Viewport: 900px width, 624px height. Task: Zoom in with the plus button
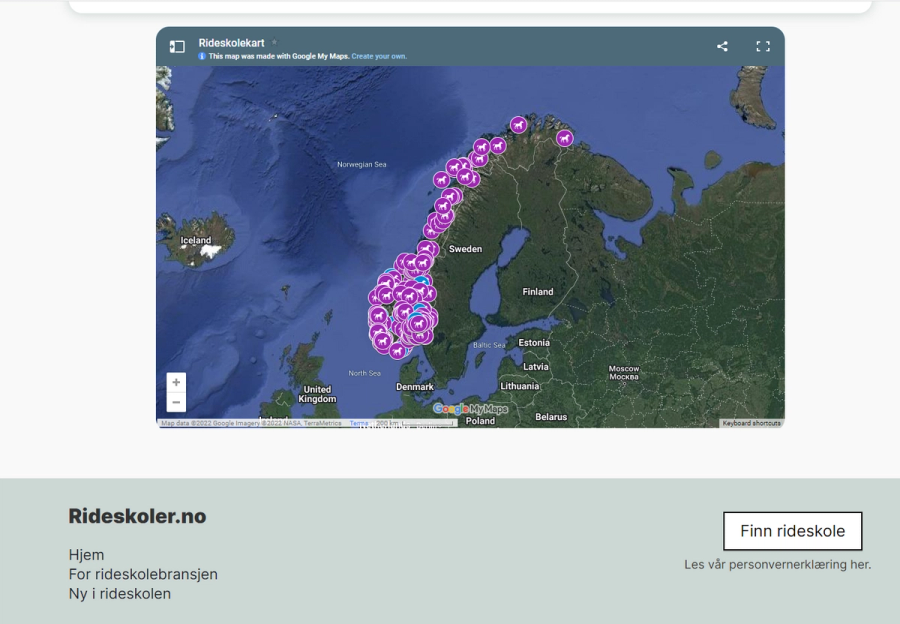176,382
